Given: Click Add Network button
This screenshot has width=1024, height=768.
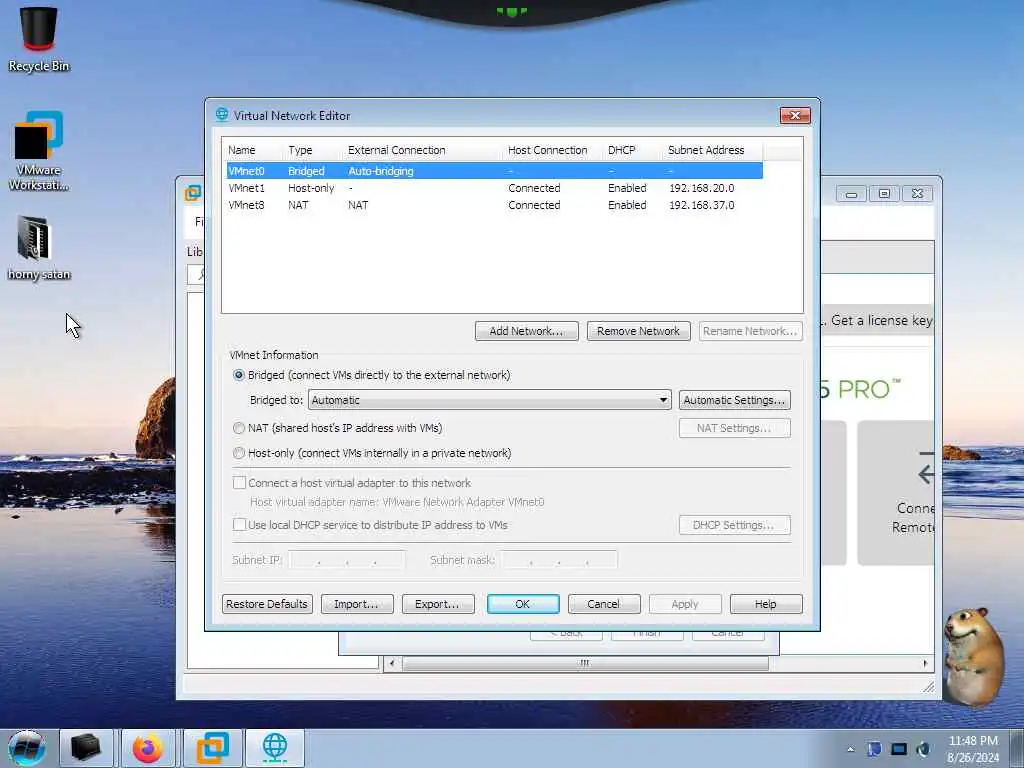Looking at the screenshot, I should 526,331.
